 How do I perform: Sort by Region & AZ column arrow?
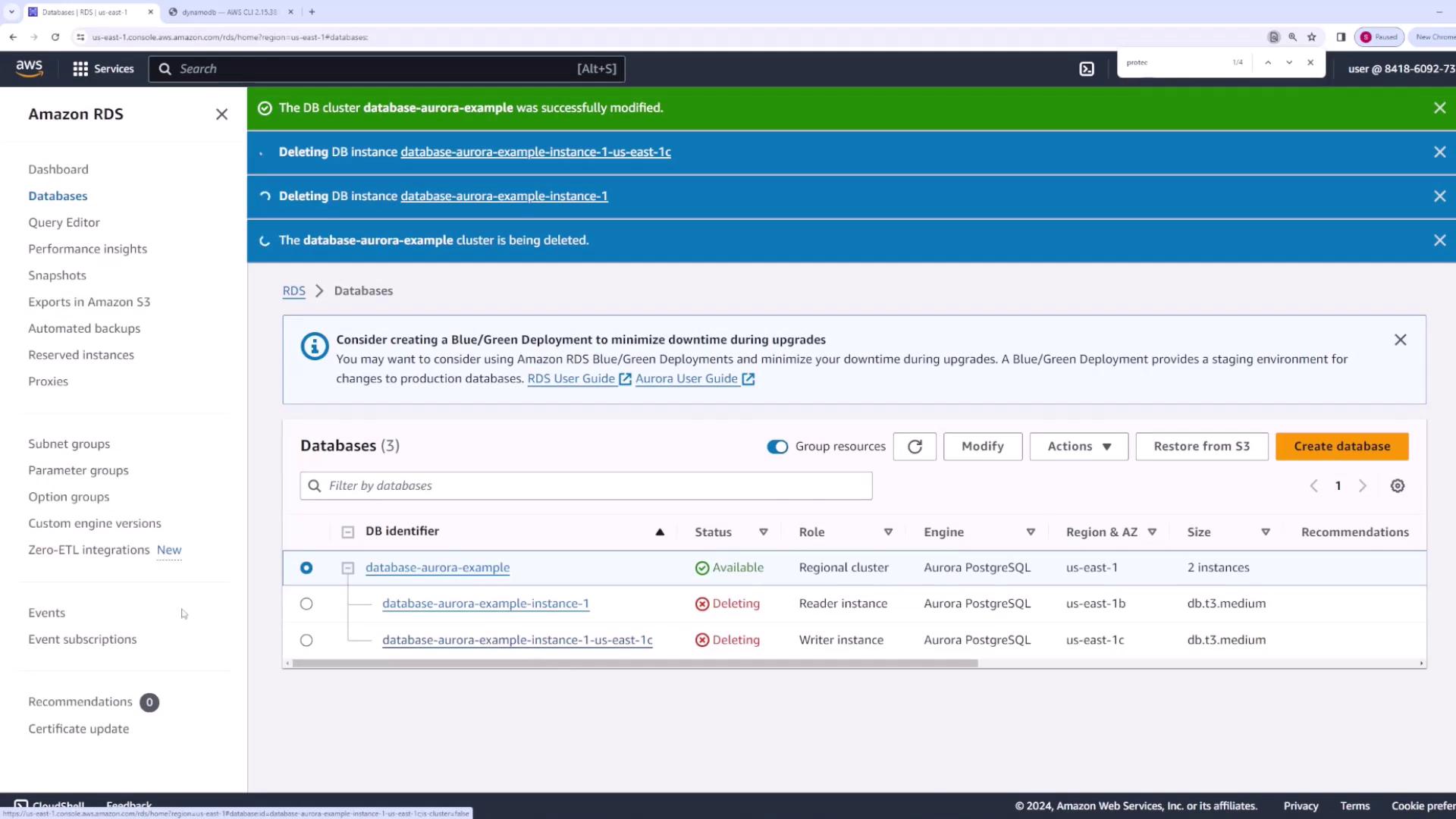click(1152, 532)
